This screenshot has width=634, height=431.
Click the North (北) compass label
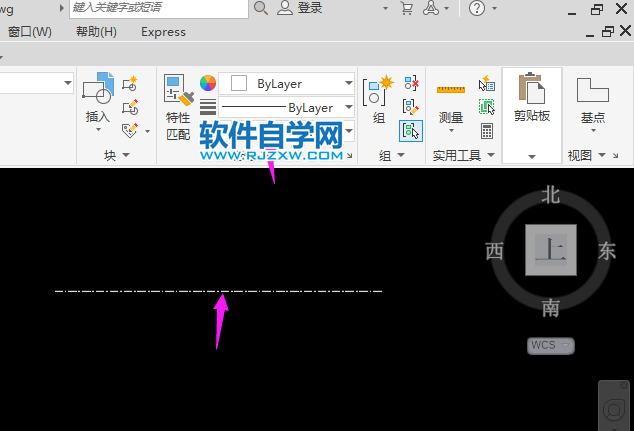(x=551, y=196)
